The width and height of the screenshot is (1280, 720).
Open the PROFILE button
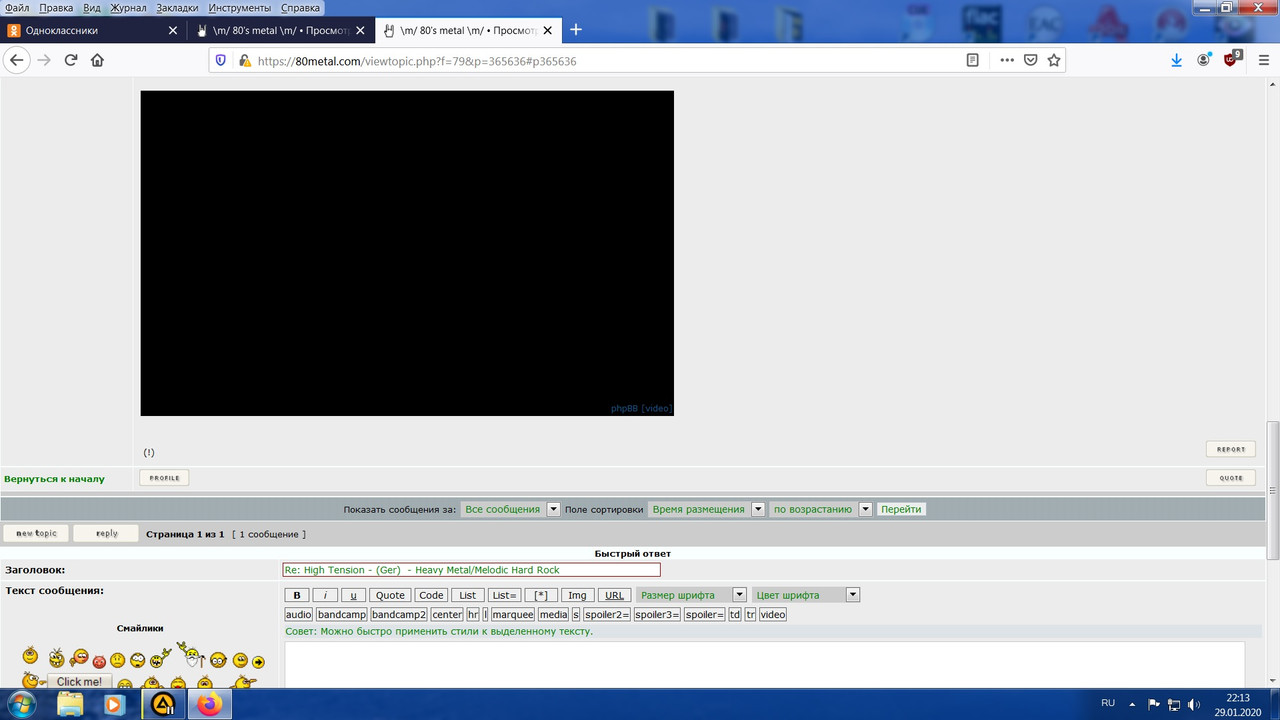[164, 478]
